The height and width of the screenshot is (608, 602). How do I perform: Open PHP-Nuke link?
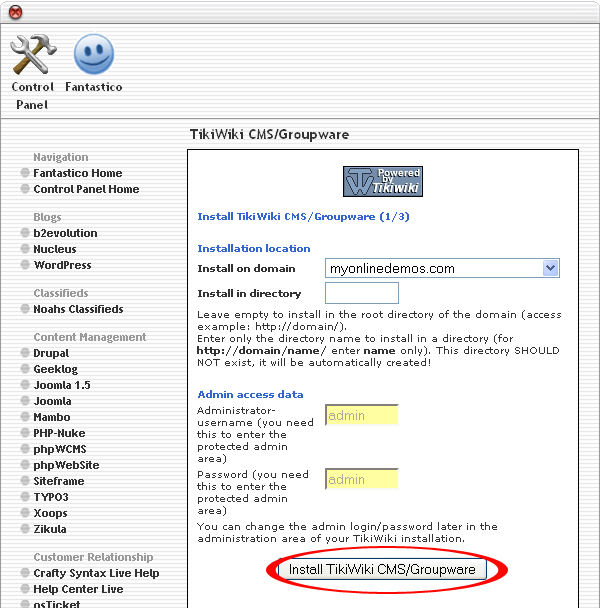[x=59, y=433]
